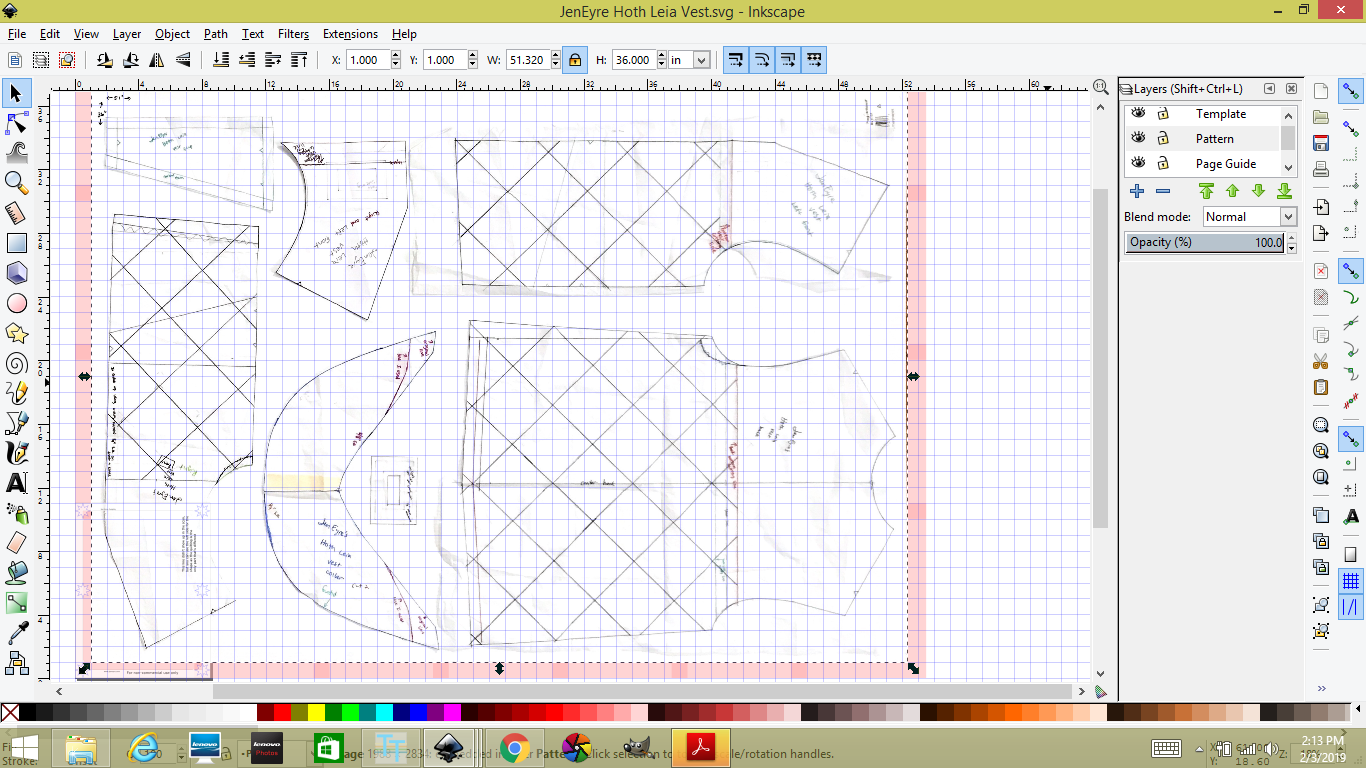
Task: Rotate selection 90 degrees clockwise
Action: 130,60
